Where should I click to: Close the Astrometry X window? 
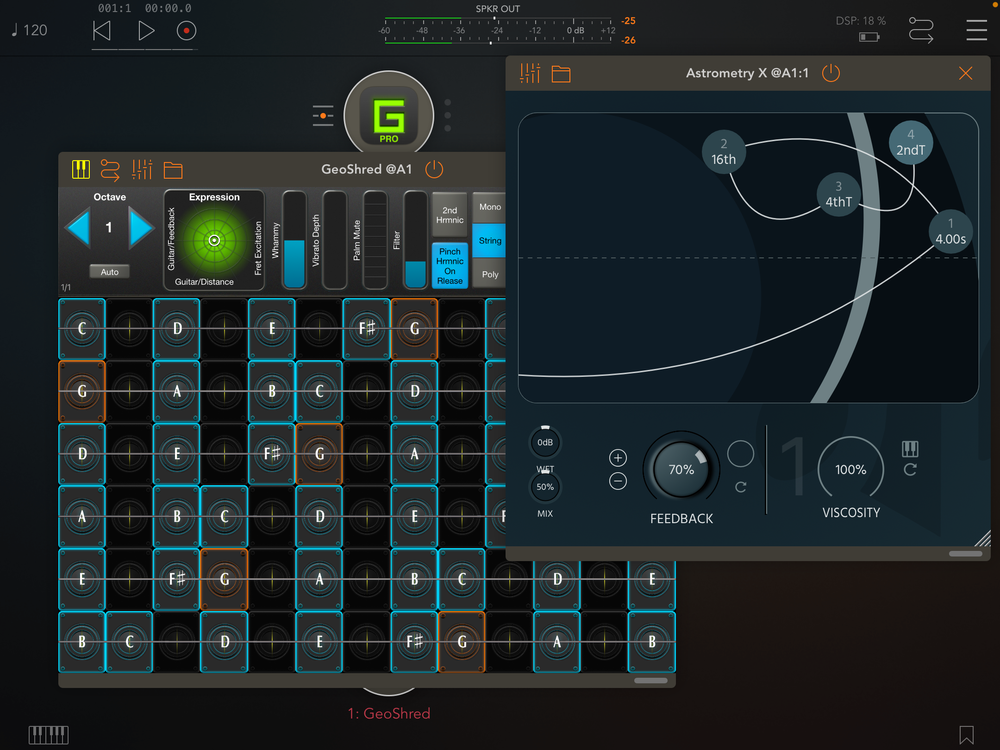[966, 73]
